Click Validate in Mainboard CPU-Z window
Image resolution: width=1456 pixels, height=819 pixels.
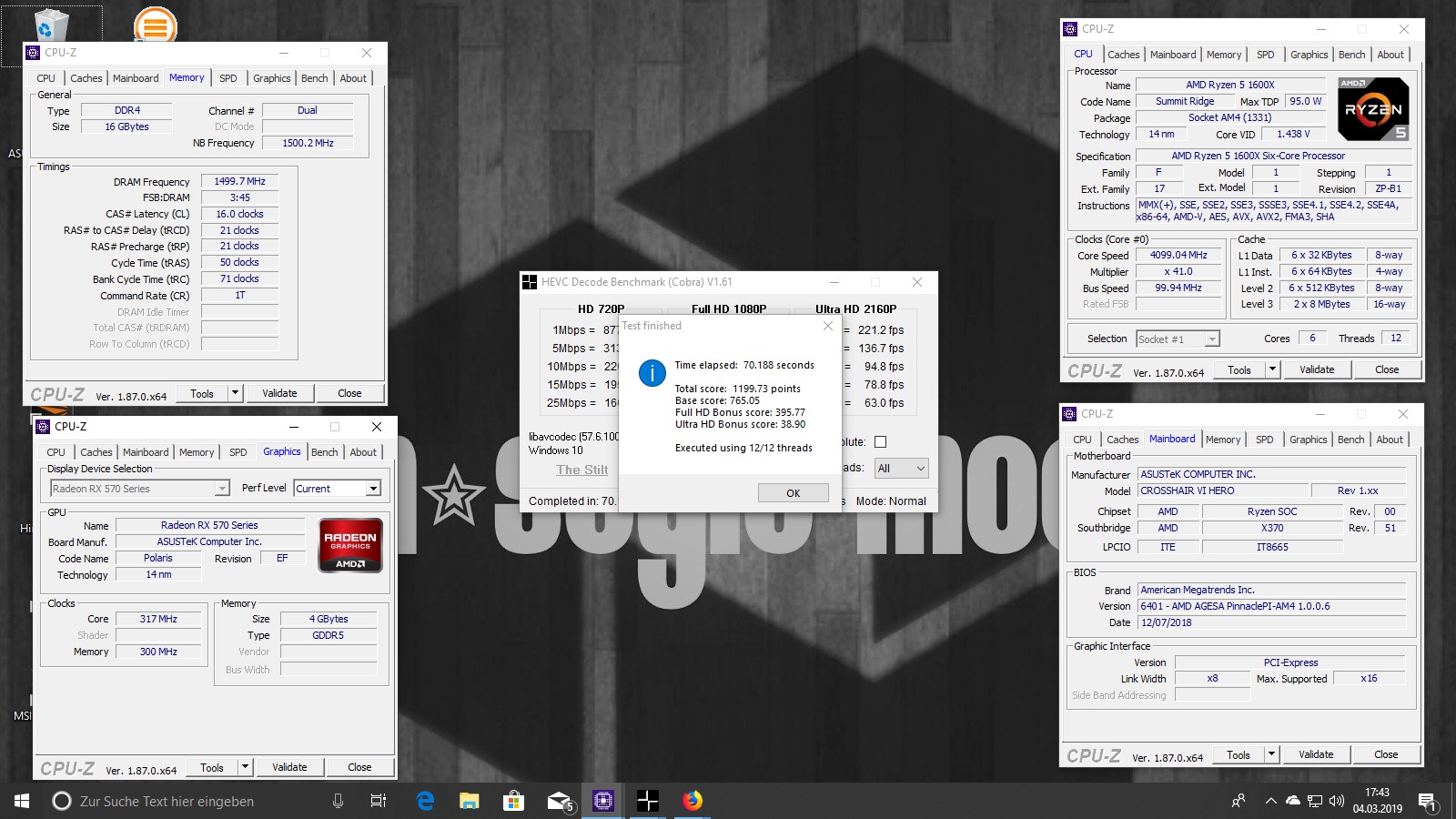click(x=1316, y=754)
